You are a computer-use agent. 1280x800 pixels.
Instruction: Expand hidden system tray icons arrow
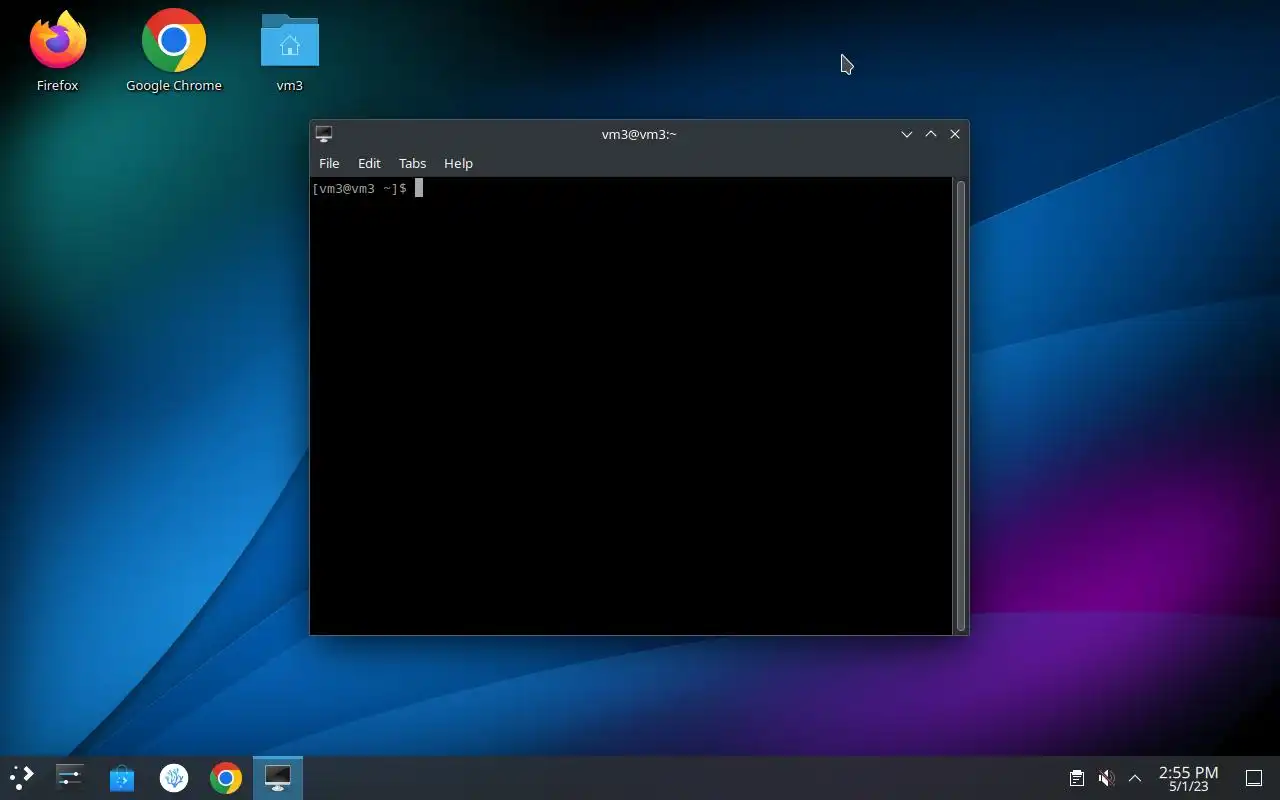(x=1135, y=777)
